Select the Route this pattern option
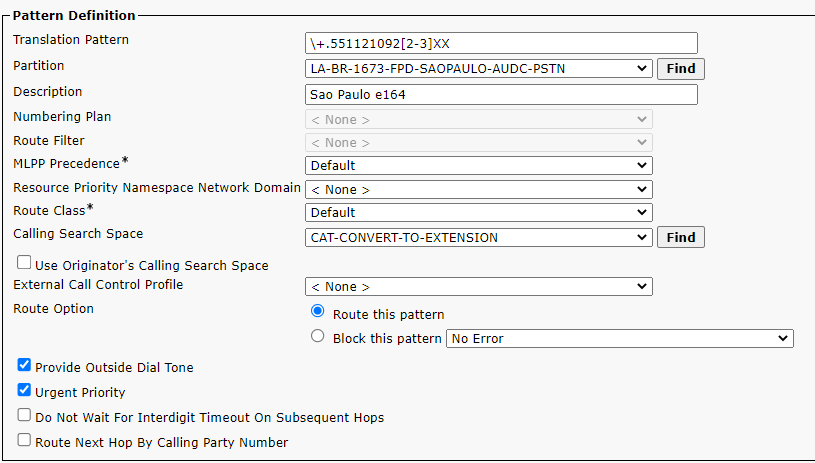 318,312
